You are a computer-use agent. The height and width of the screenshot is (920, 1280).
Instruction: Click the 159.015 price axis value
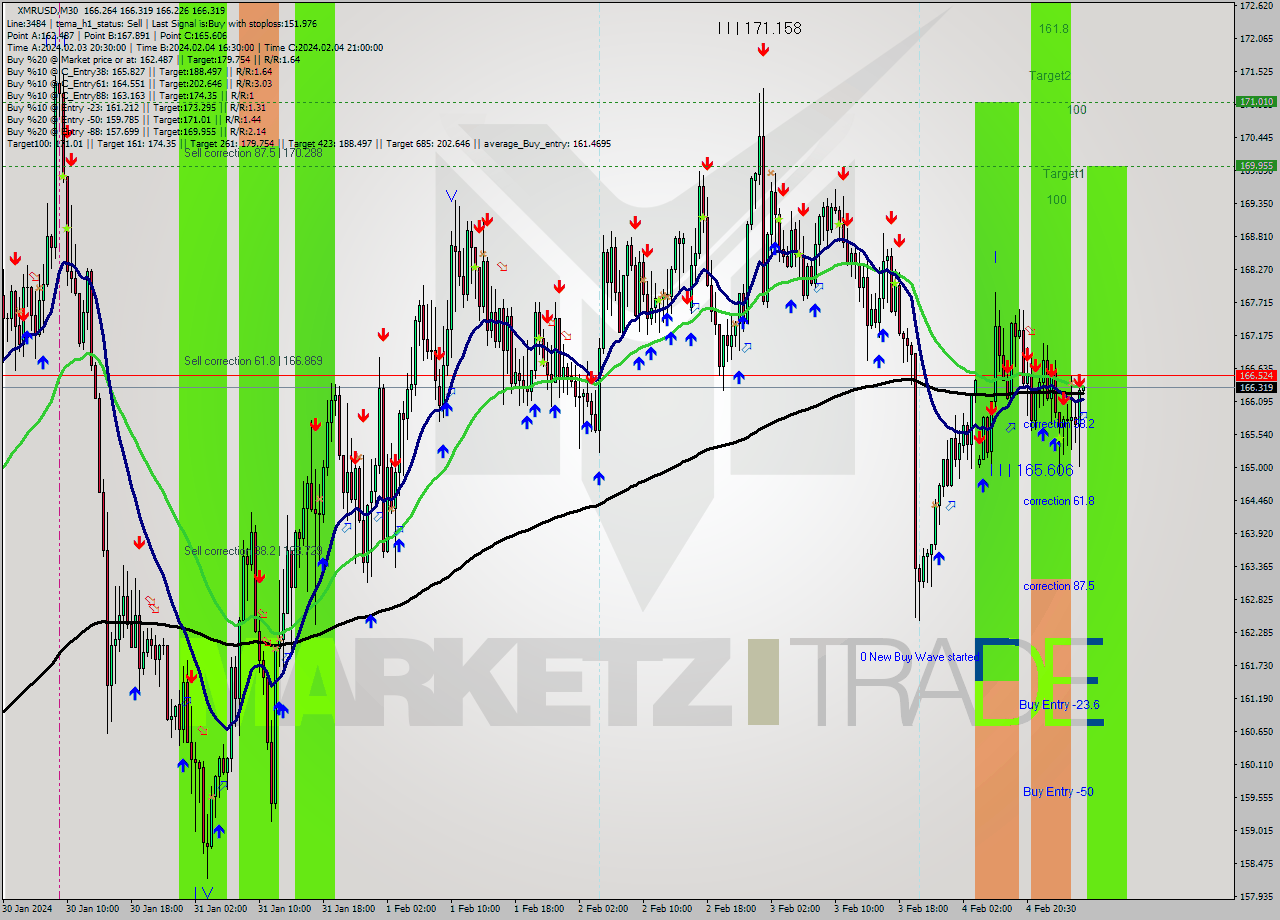point(1256,831)
